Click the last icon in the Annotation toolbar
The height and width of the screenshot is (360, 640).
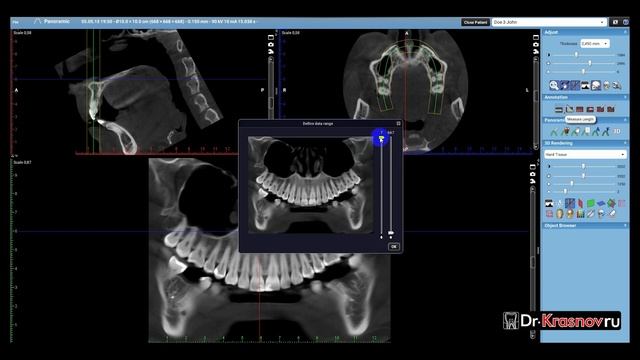tap(611, 109)
